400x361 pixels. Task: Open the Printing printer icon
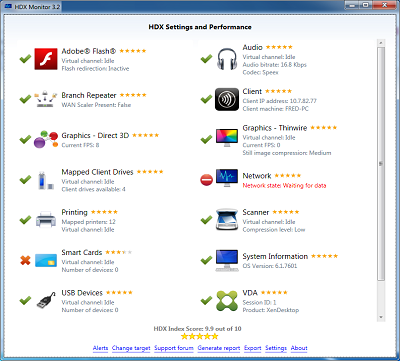46,219
